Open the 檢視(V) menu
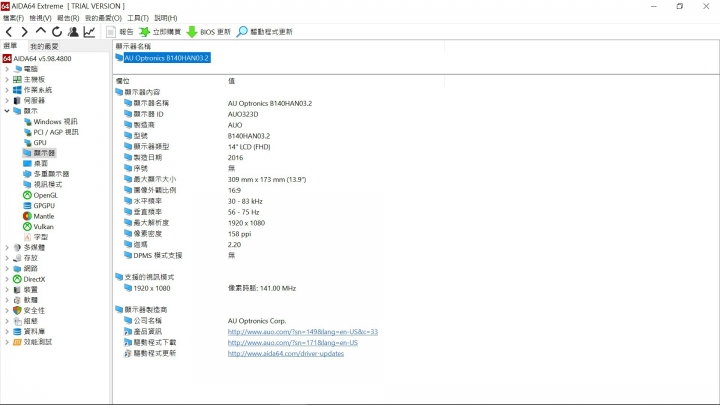This screenshot has width=720, height=405. coord(40,18)
